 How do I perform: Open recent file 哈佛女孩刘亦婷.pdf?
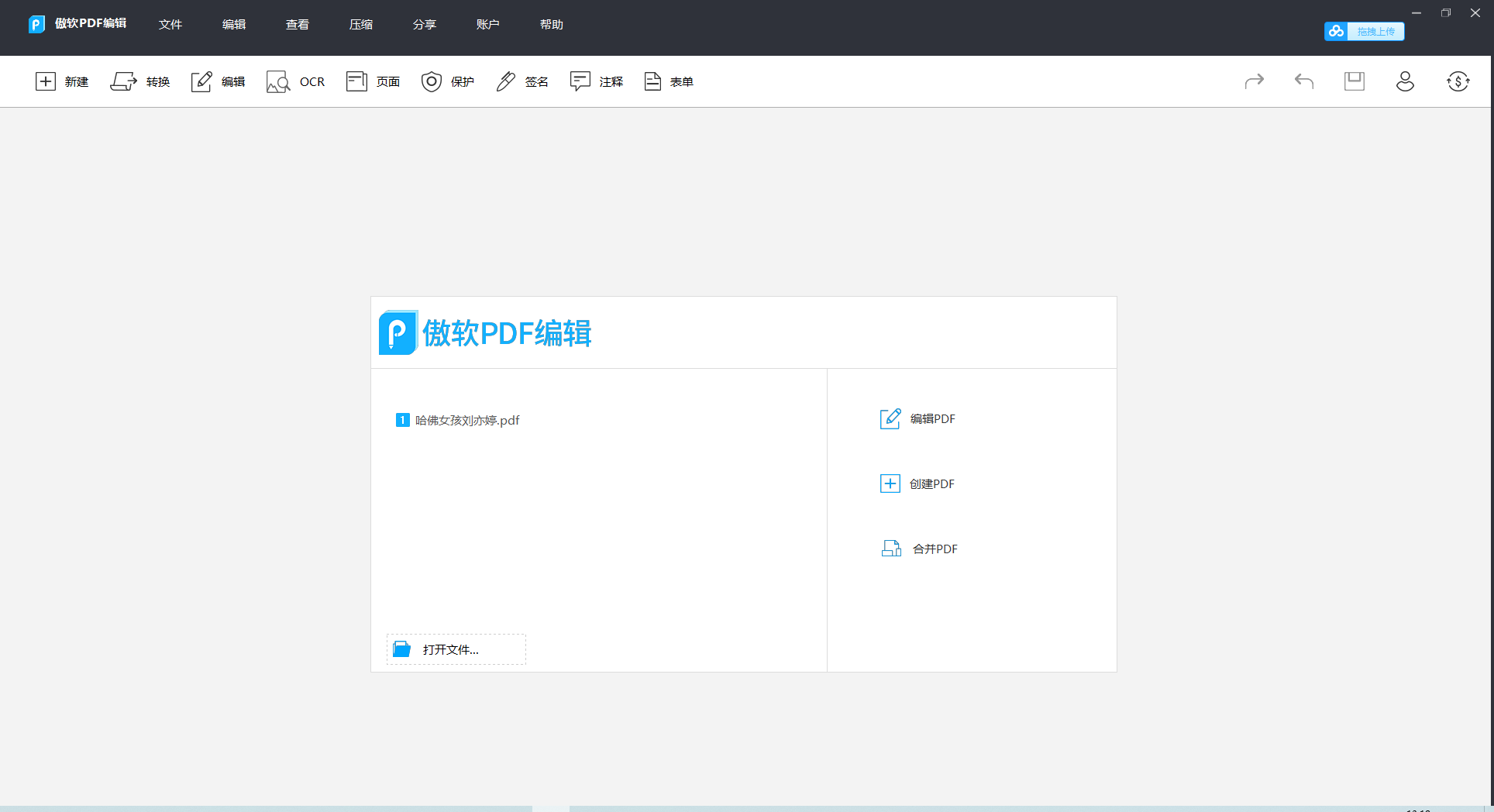(x=466, y=420)
